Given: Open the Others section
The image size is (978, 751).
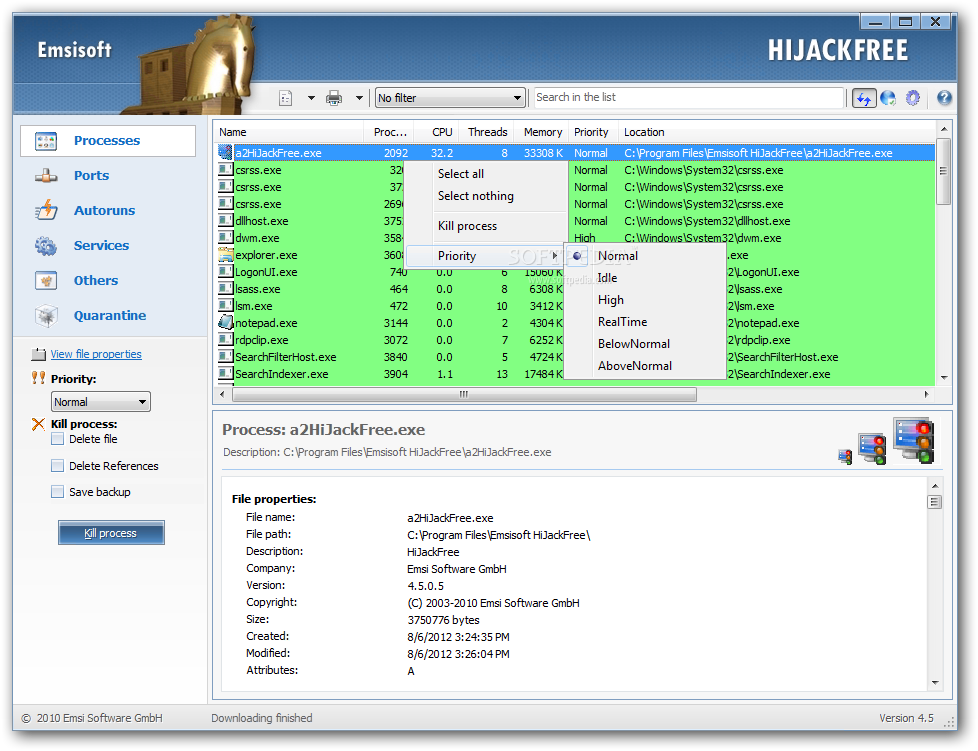Looking at the screenshot, I should (95, 280).
